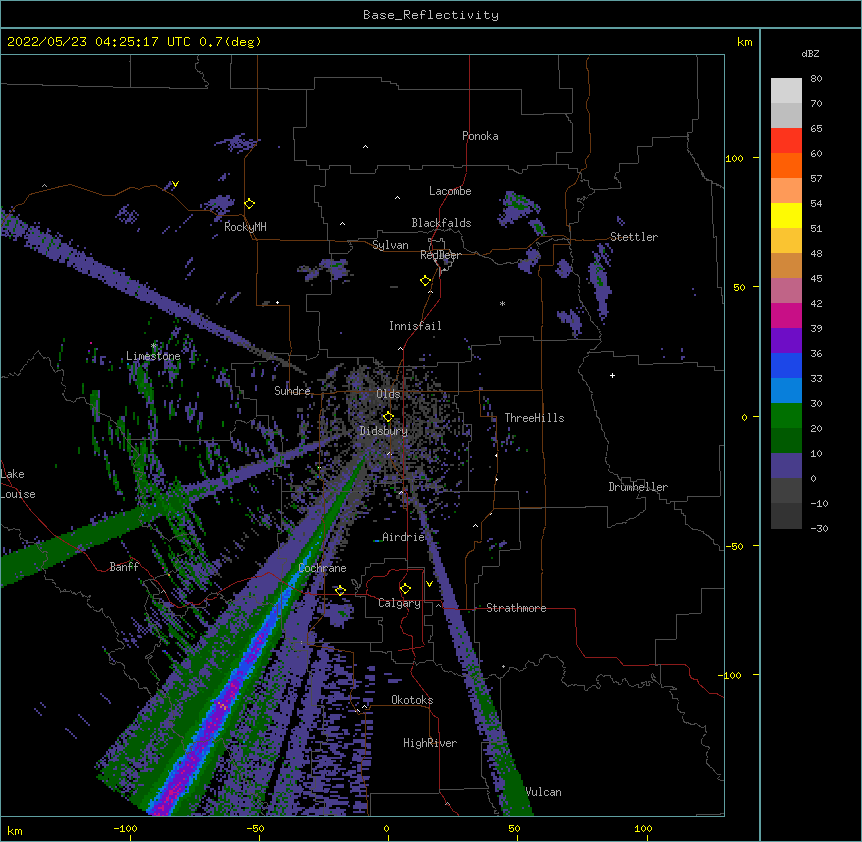This screenshot has height=842, width=862.
Task: Click the horizontal axis 50 km tick label
Action: tap(514, 828)
